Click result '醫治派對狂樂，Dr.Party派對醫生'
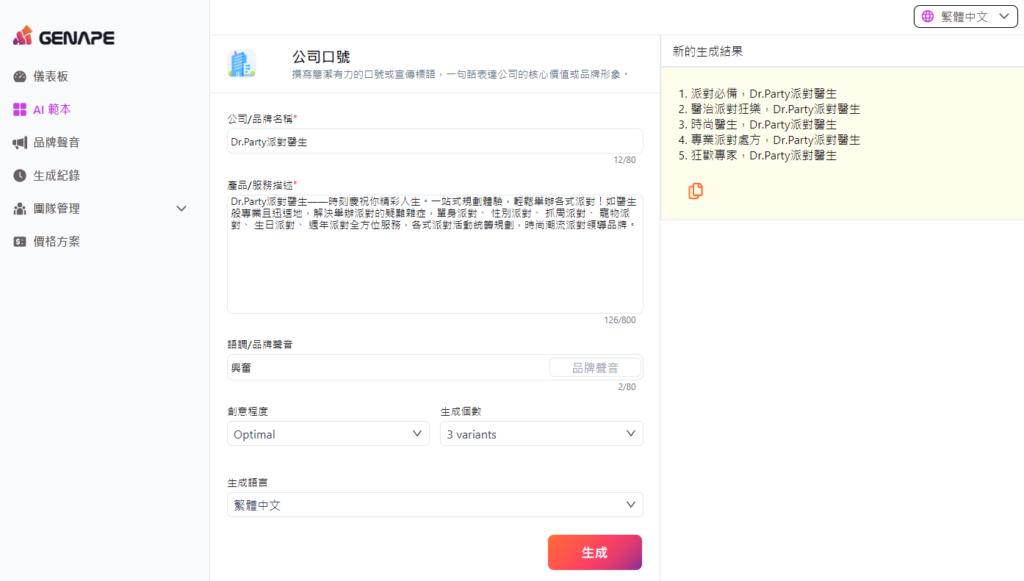The width and height of the screenshot is (1024, 581). 775,109
